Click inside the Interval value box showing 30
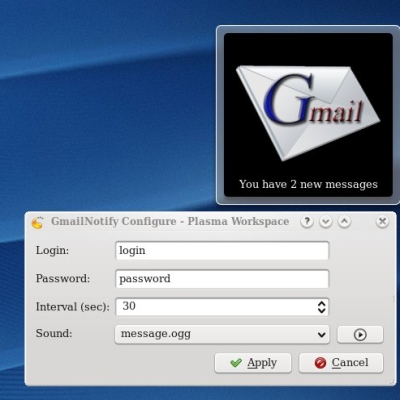Image resolution: width=400 pixels, height=400 pixels. coord(216,307)
